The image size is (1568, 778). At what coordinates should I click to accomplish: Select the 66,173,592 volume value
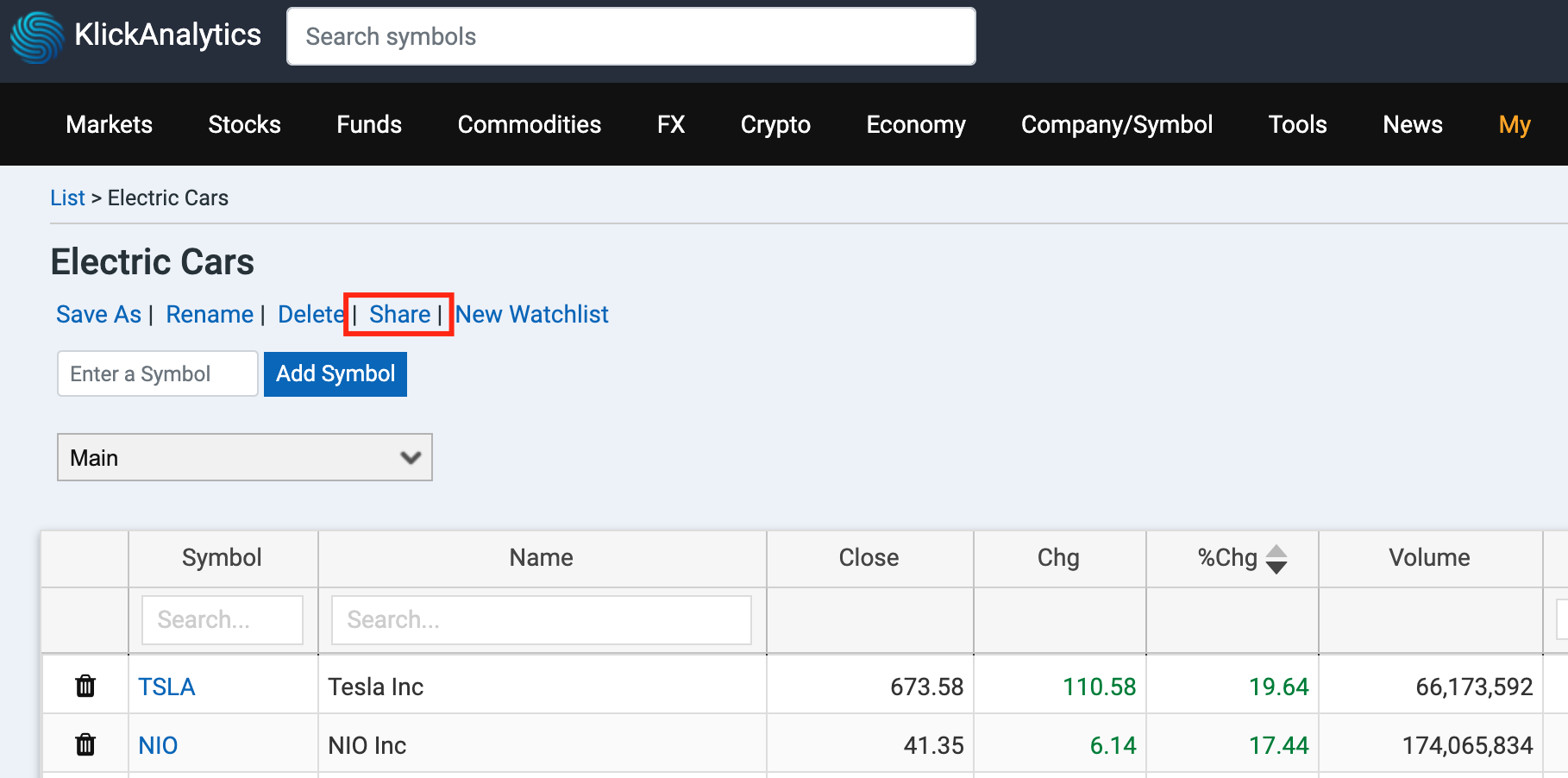pyautogui.click(x=1474, y=687)
